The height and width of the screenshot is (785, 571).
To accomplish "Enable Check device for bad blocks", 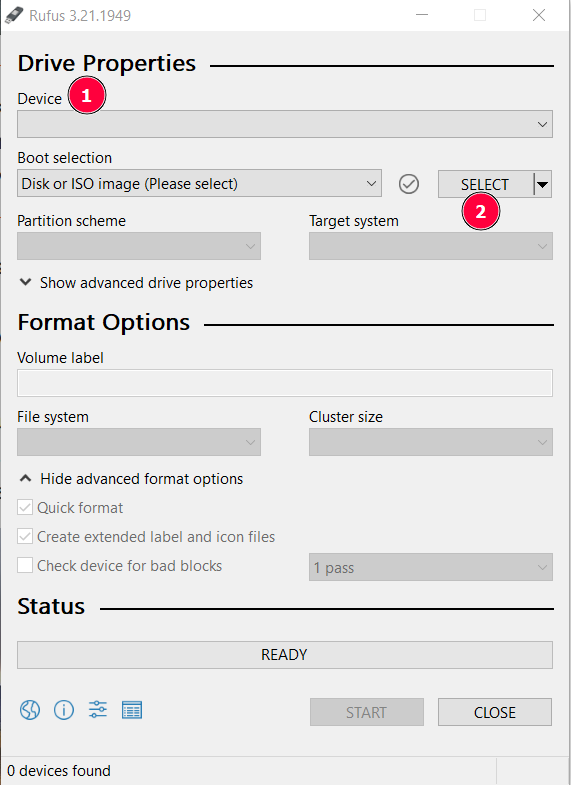I will click(x=25, y=566).
